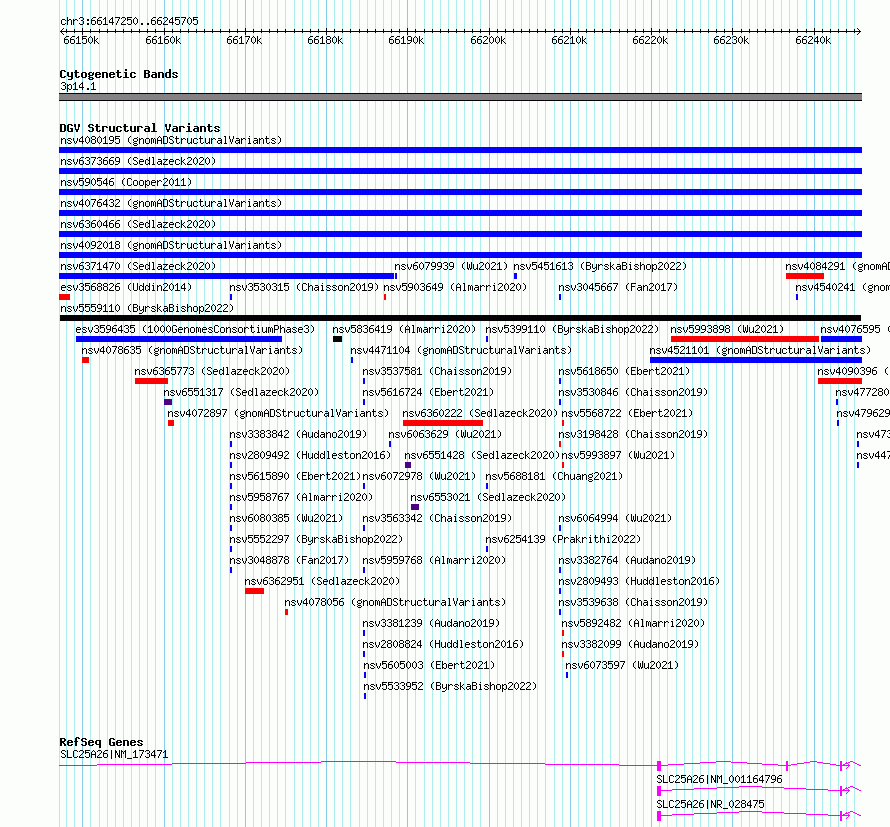
Task: Select nsv3383842 (Audano2019) label
Action: tap(298, 434)
